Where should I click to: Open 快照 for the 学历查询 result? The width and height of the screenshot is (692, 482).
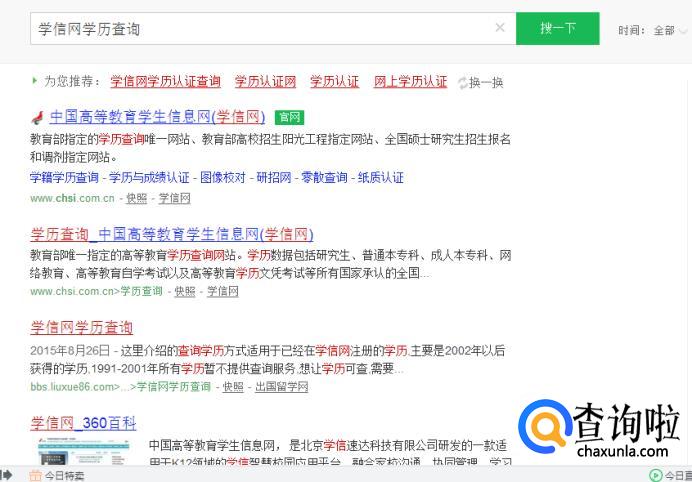185,291
